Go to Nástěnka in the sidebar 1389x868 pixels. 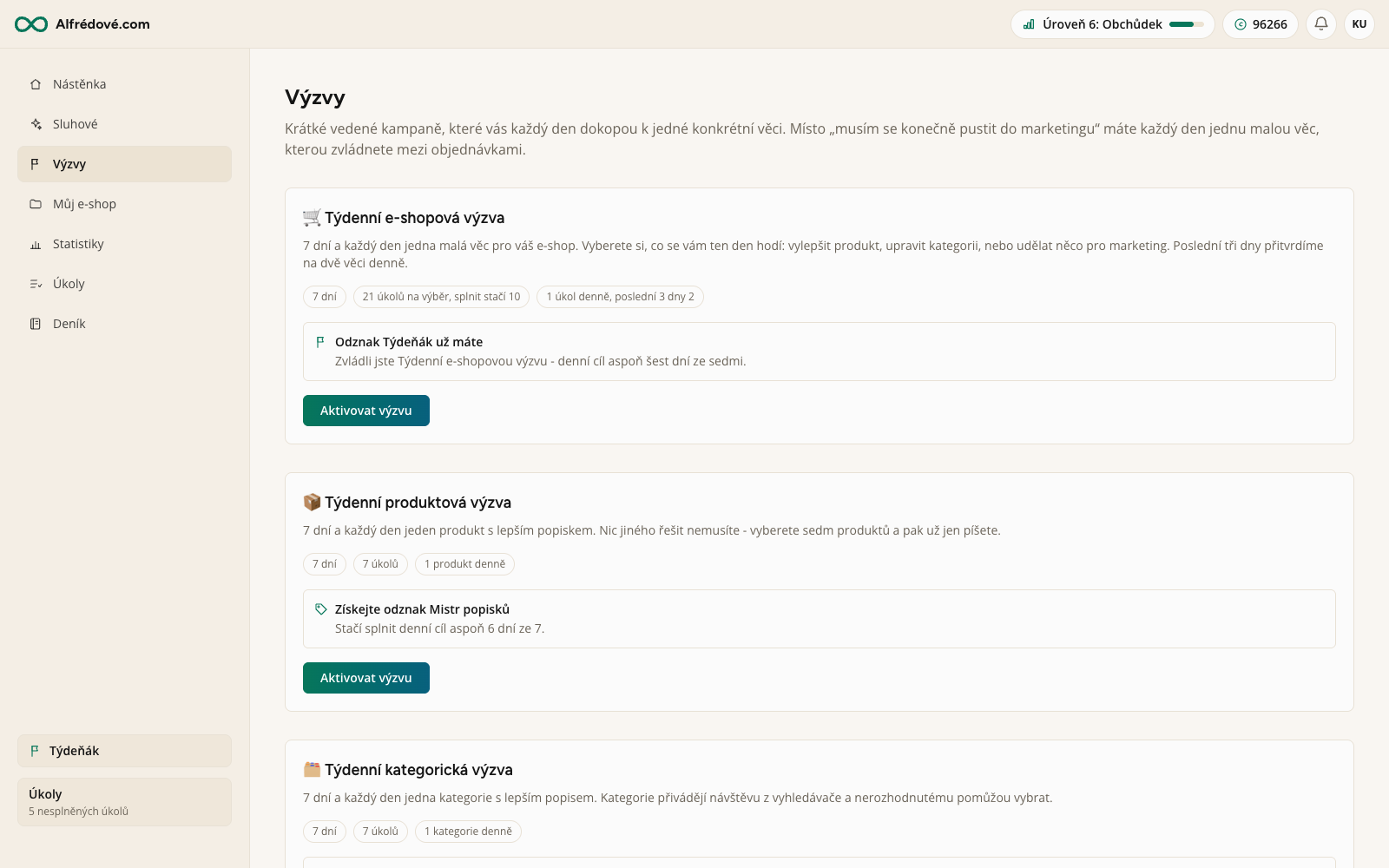124,84
